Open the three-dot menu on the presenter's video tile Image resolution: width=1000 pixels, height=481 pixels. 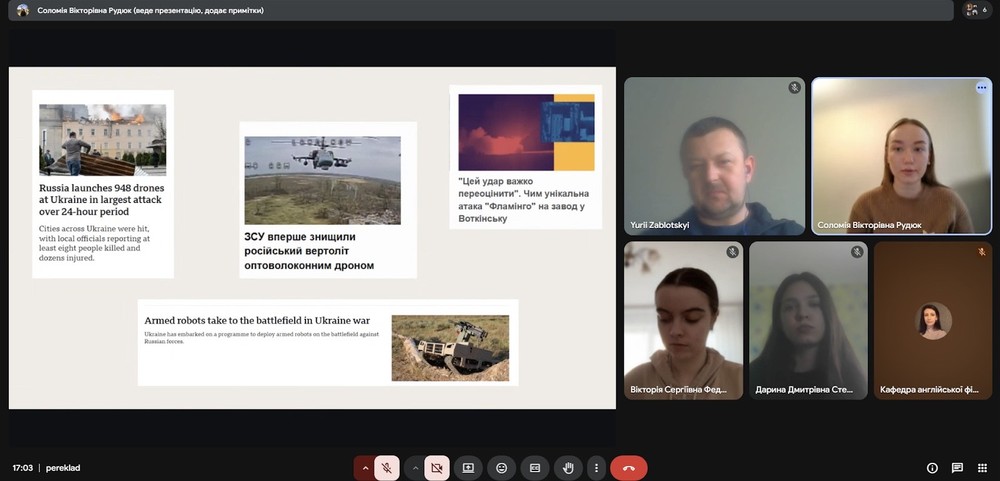tap(981, 88)
